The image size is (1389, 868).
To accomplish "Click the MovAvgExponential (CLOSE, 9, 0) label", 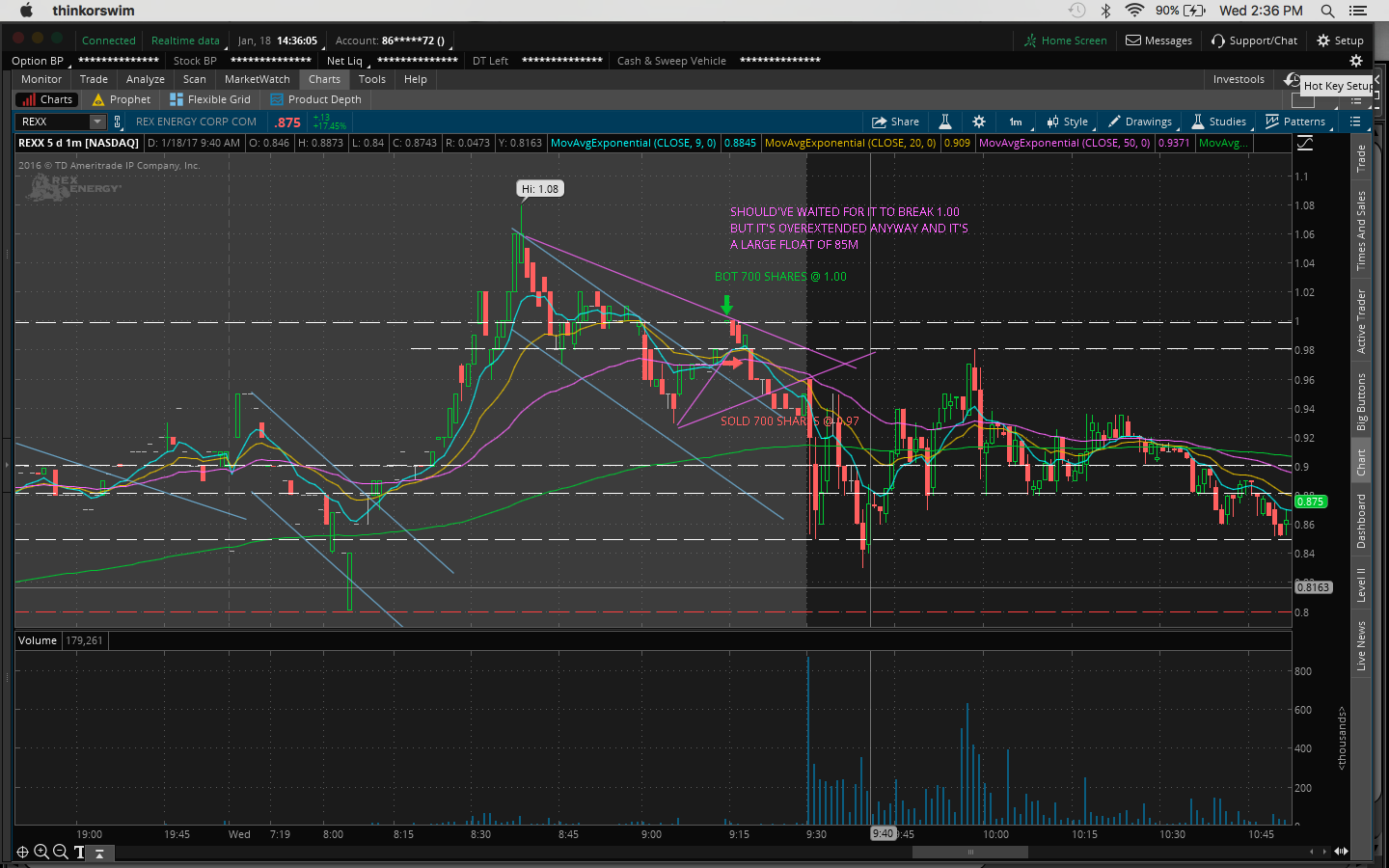I will click(633, 143).
